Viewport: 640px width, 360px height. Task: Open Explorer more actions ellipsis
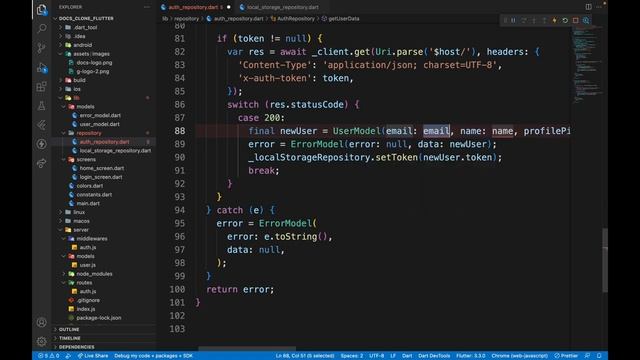(147, 7)
